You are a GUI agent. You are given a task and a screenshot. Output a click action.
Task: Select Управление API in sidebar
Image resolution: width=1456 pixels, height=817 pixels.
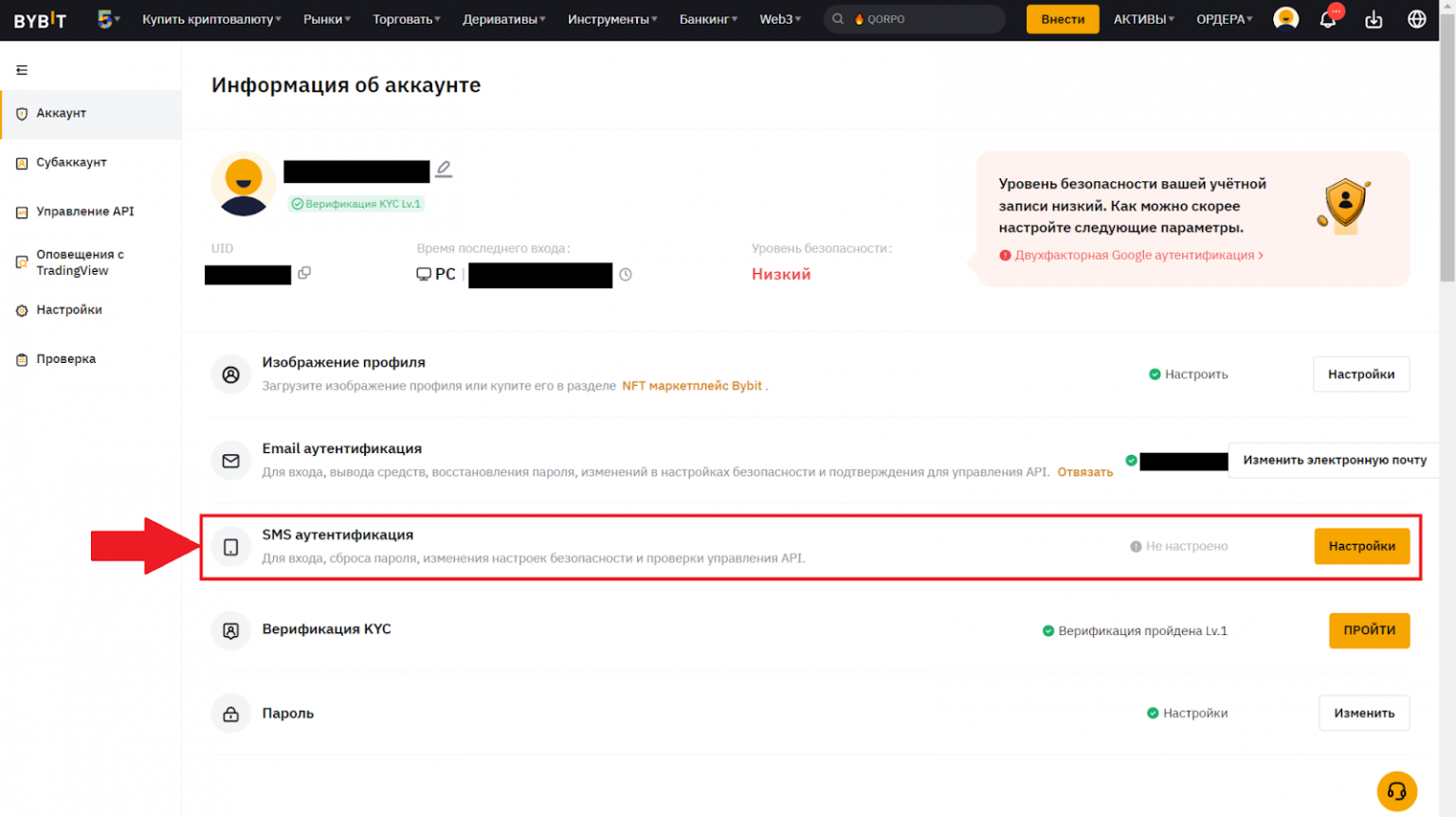tap(84, 211)
